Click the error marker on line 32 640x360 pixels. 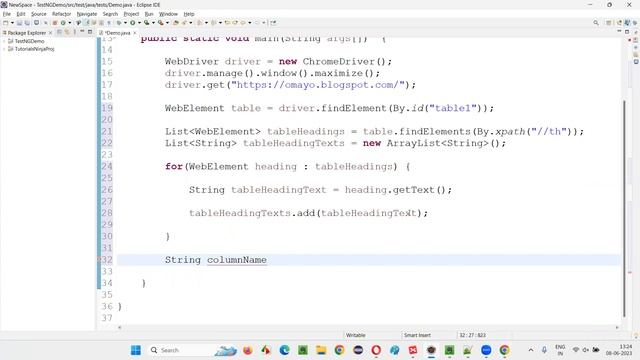coord(99,260)
